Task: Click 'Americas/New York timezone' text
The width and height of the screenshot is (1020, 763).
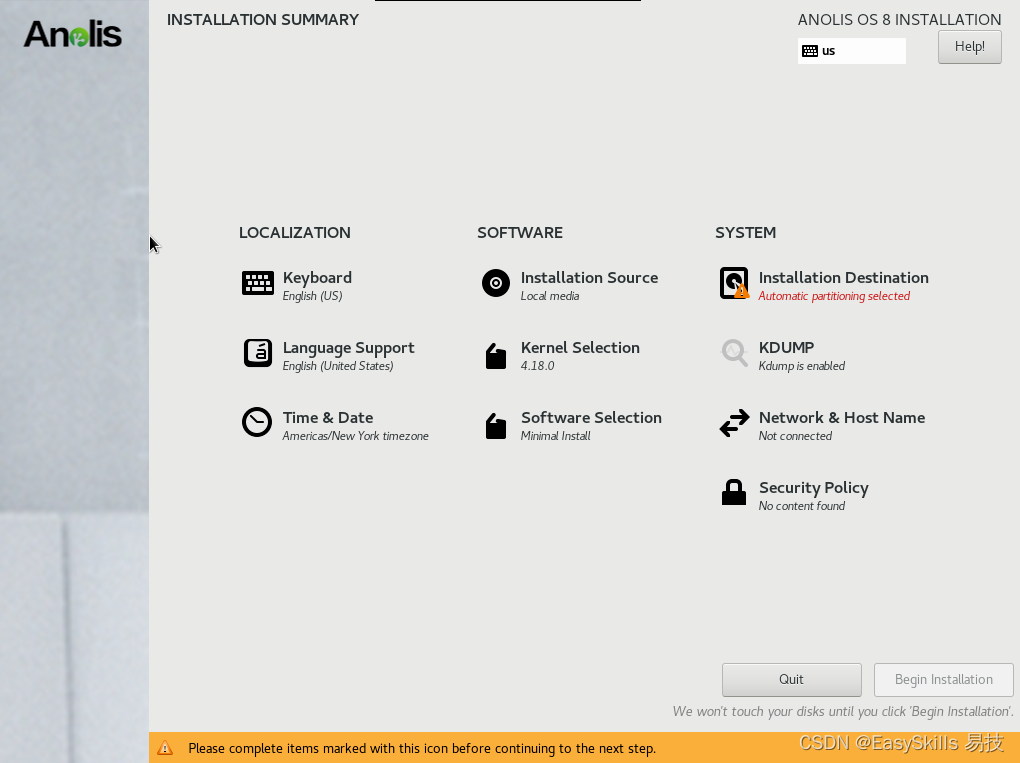Action: point(355,436)
